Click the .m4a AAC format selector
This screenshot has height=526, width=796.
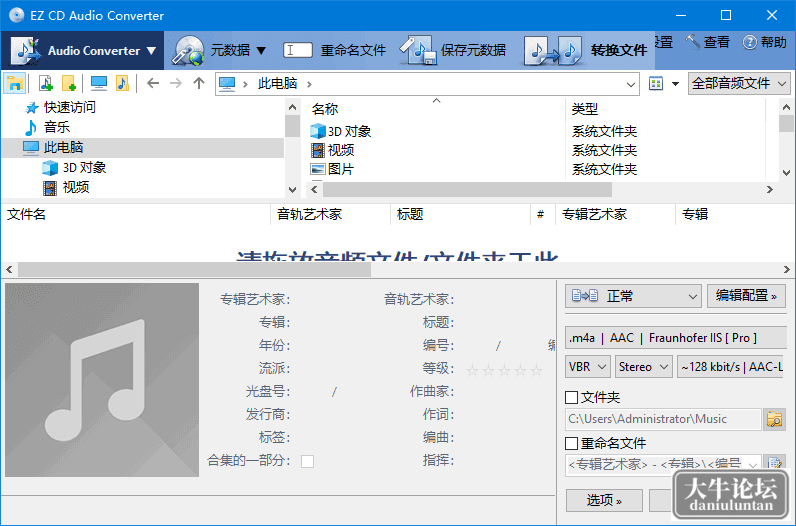675,338
